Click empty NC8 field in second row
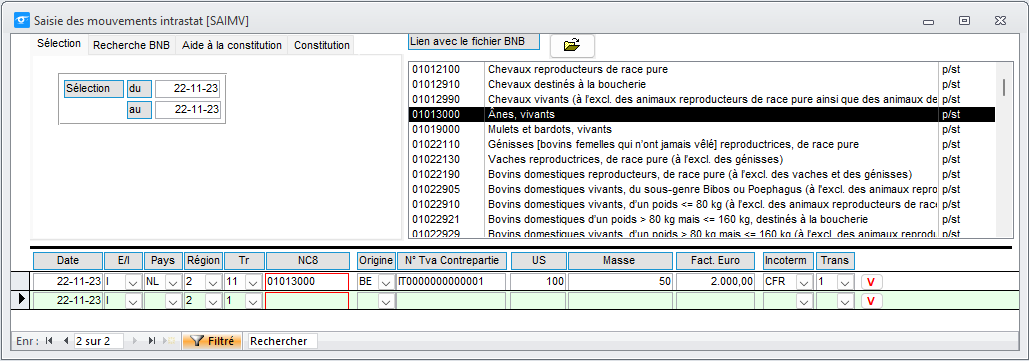Viewport: 1029px width, 361px height. pyautogui.click(x=306, y=301)
